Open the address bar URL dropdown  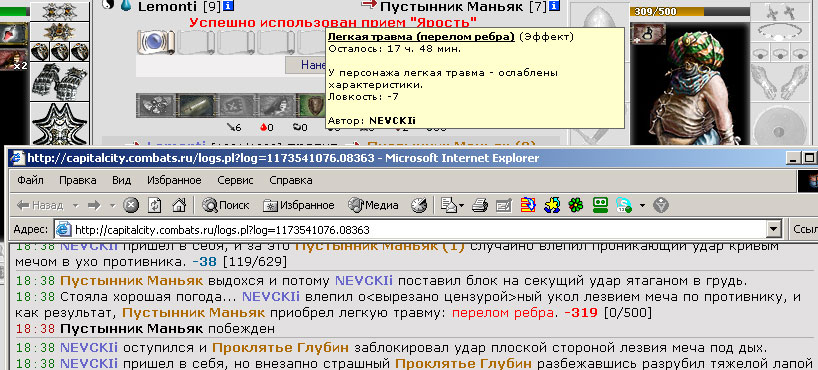775,229
